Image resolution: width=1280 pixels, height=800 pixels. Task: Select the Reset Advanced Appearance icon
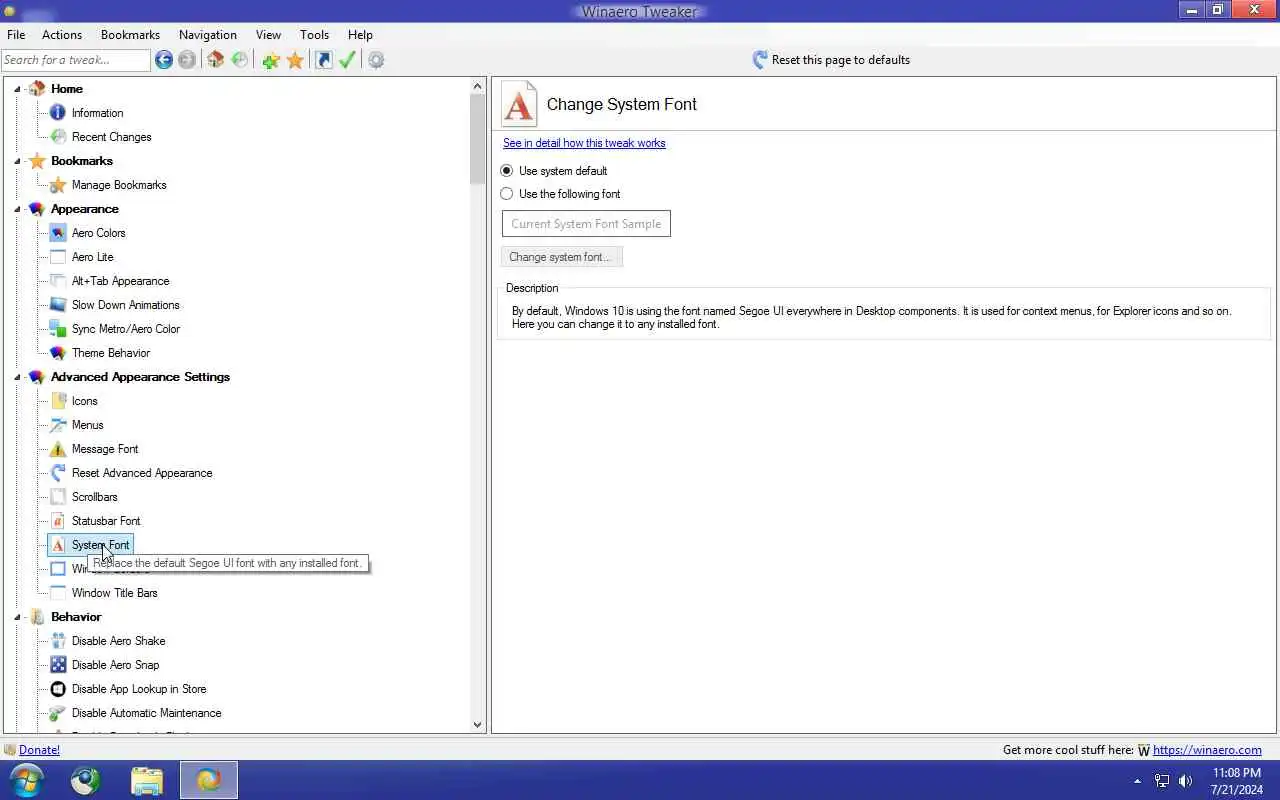[58, 473]
